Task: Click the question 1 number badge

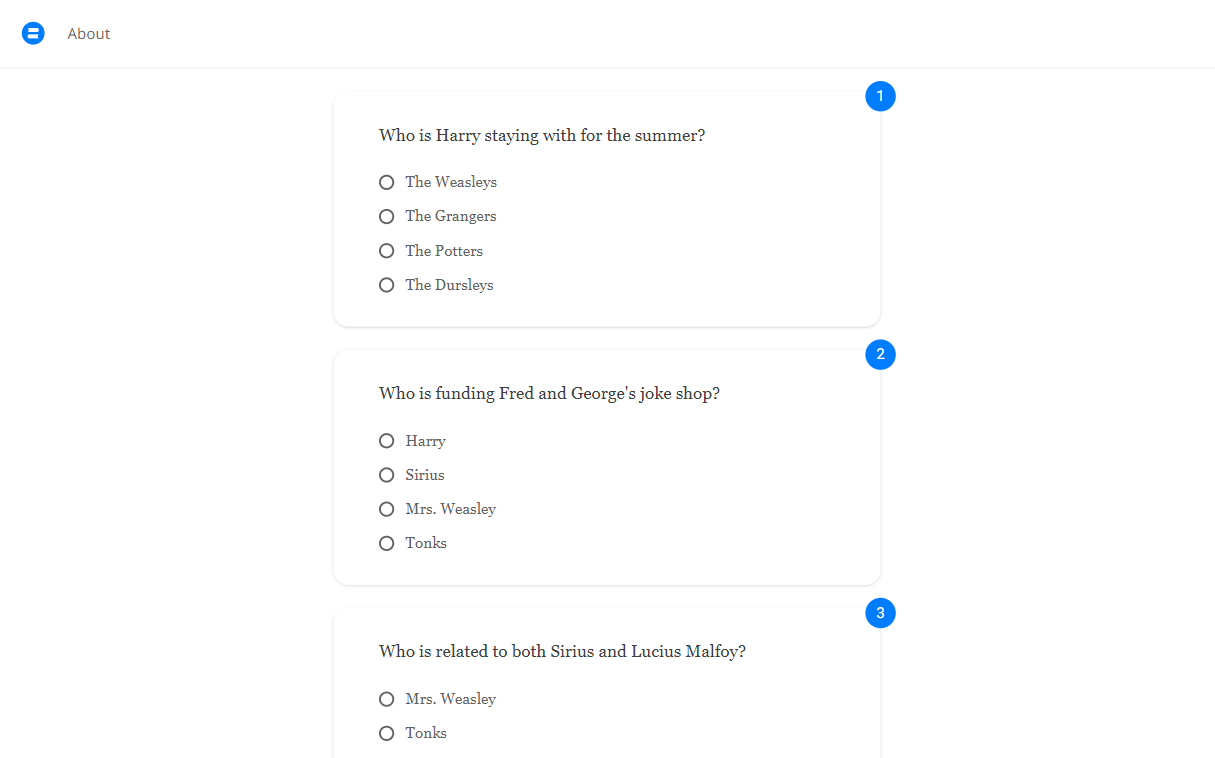Action: coord(880,96)
